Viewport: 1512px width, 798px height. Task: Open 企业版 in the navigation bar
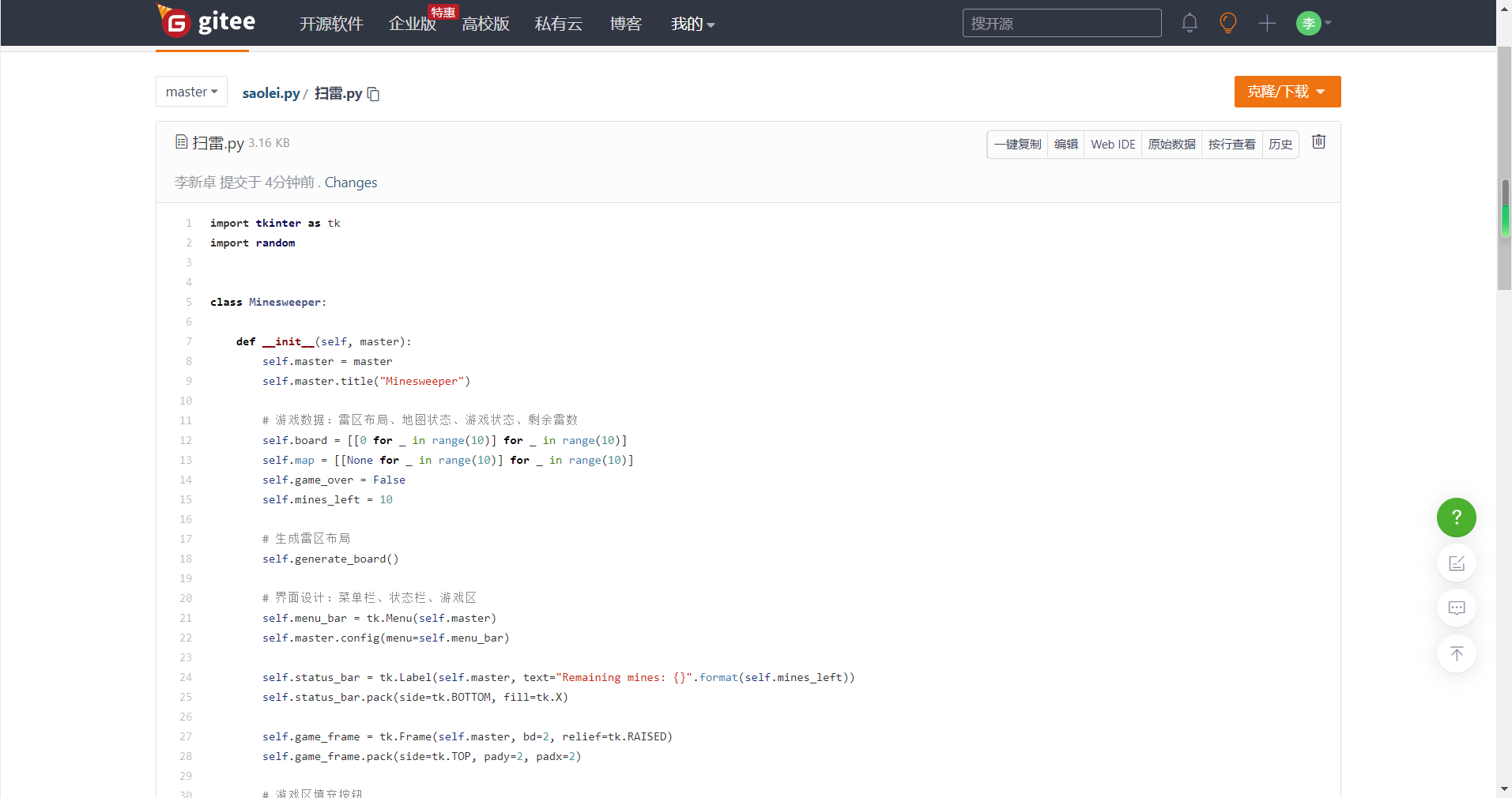click(412, 24)
